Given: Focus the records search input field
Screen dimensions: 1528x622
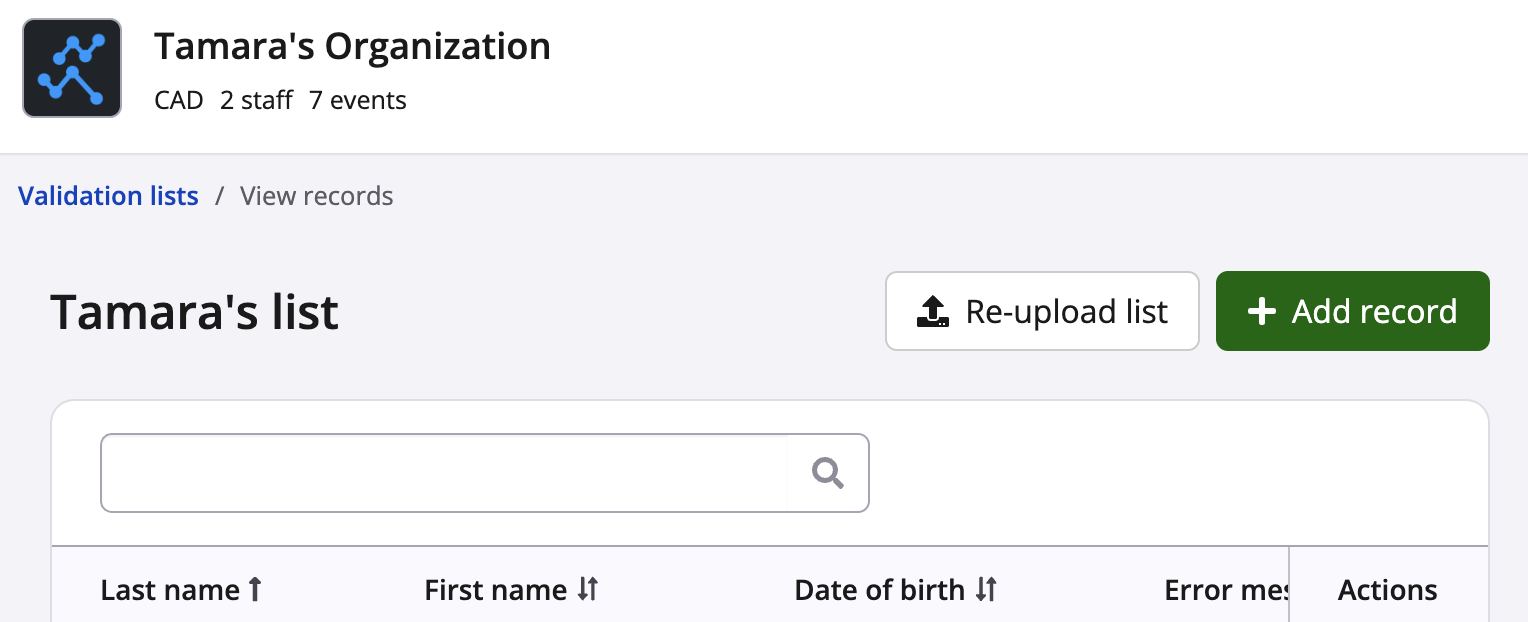Looking at the screenshot, I should click(x=444, y=473).
